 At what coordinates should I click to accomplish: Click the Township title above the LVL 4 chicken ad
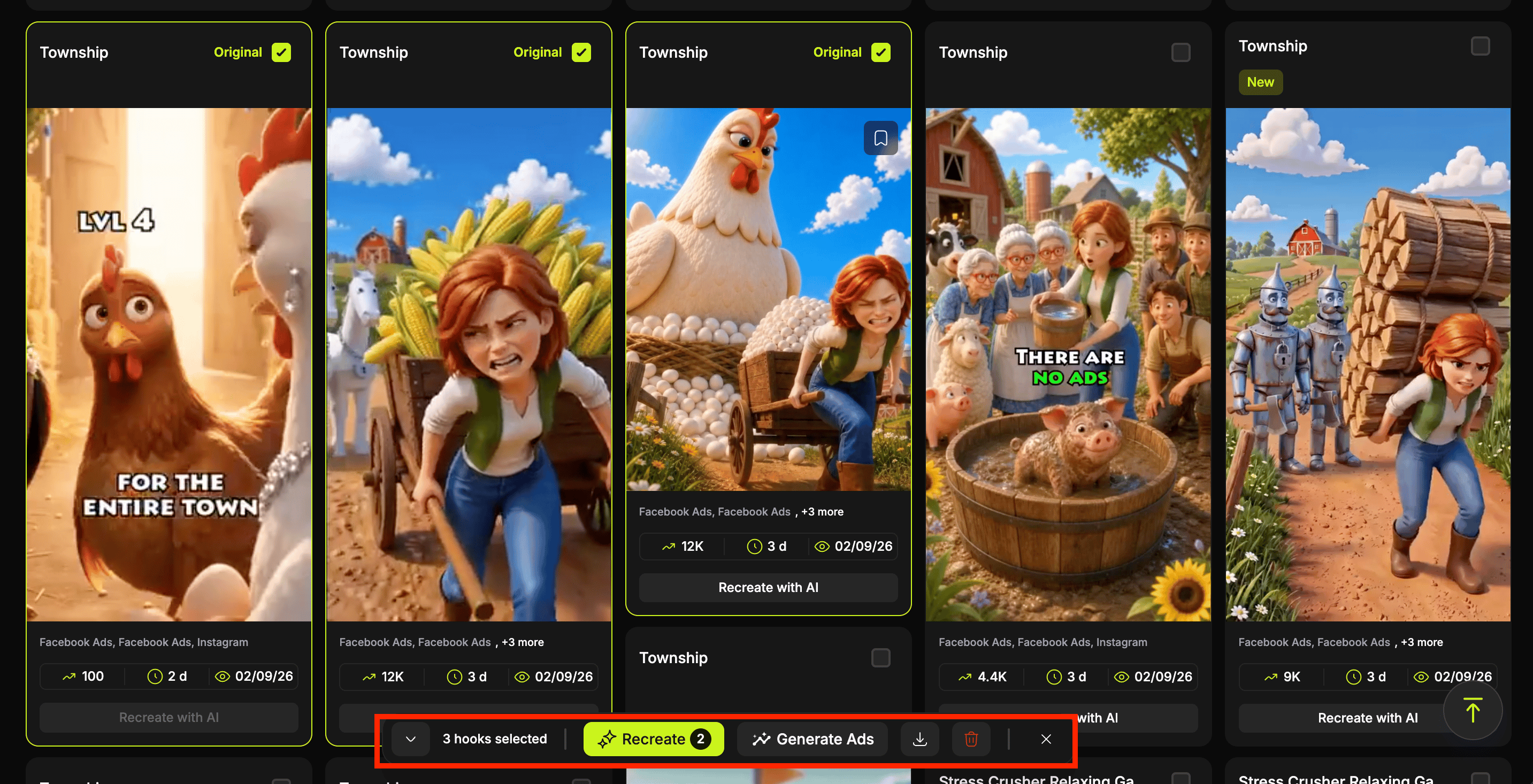coord(74,52)
